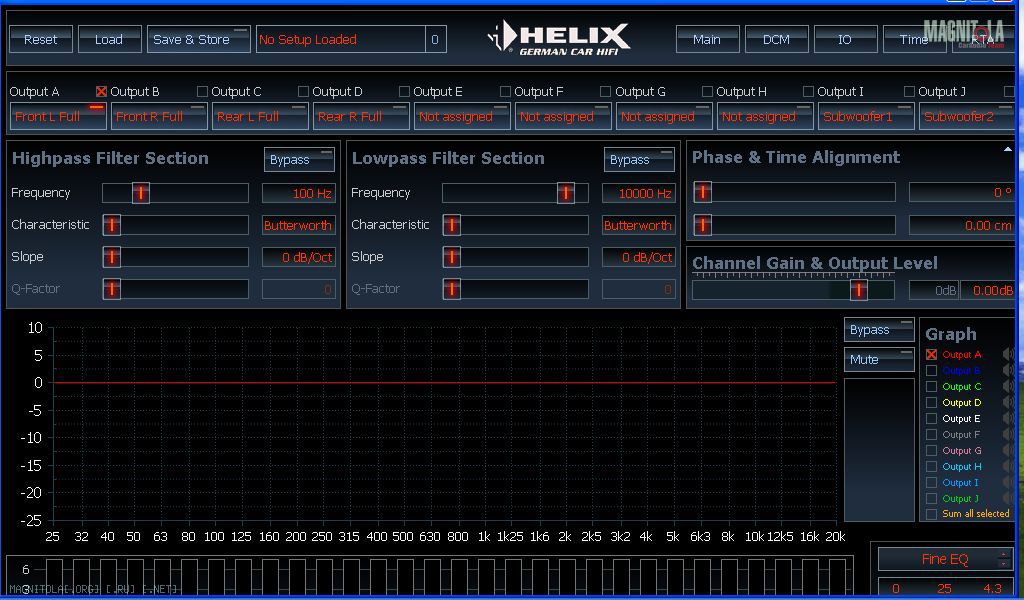Screen dimensions: 1024x600
Task: Click the delay slider showing 0.00 cm
Action: point(794,225)
